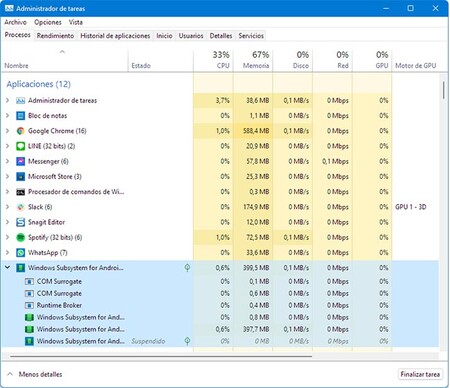Click the Bloc de notas icon

point(21,116)
